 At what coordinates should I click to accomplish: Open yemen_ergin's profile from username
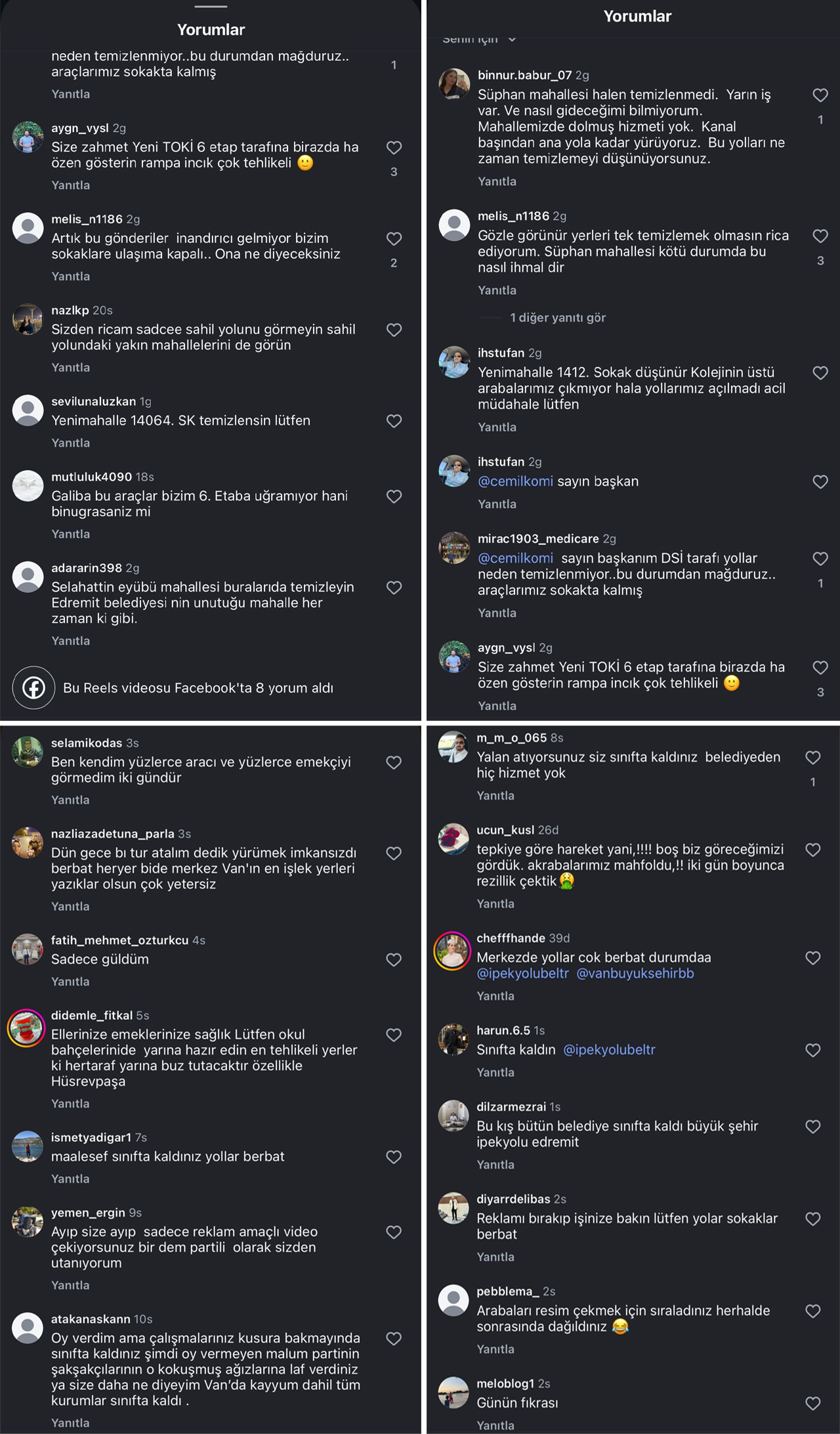[88, 1213]
